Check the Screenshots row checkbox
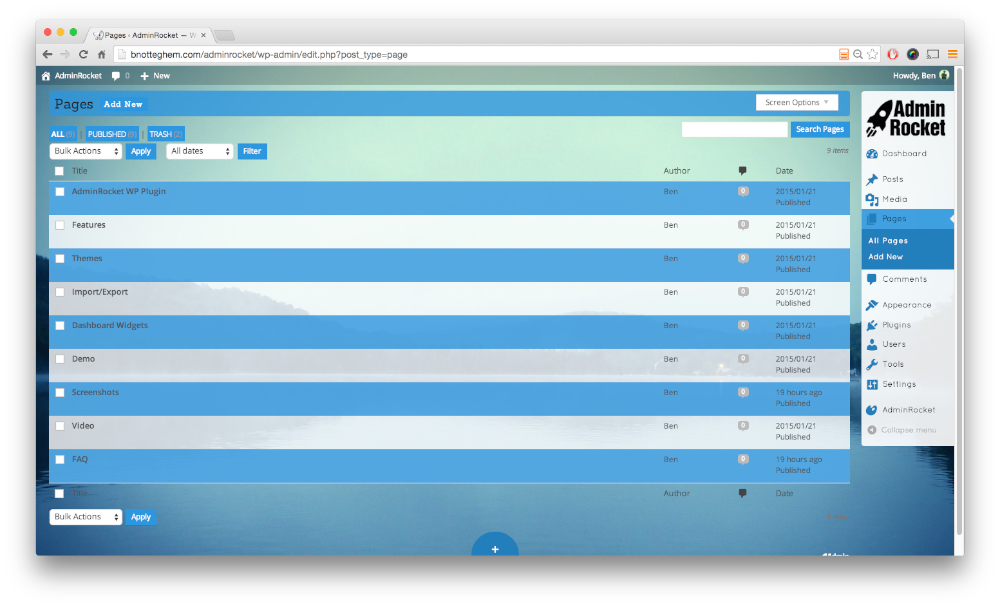The image size is (1000, 607). point(60,392)
